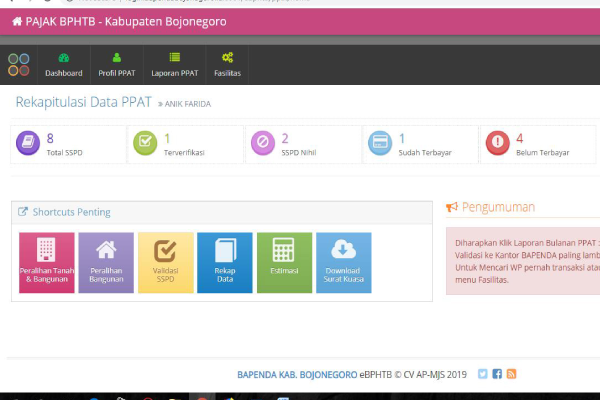Click the home icon beside PAJAK BPHTB
Image resolution: width=600 pixels, height=400 pixels.
click(17, 21)
